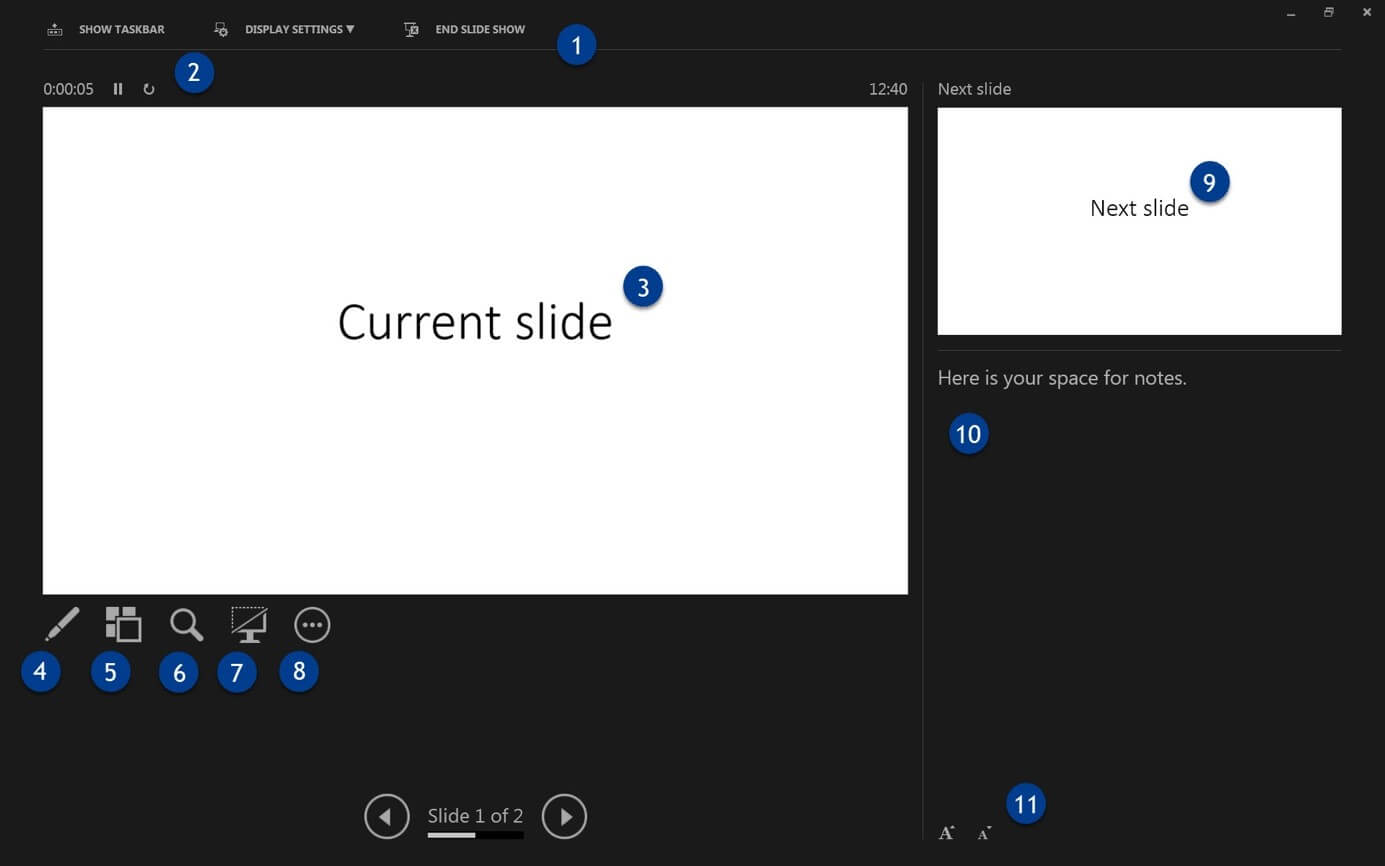The width and height of the screenshot is (1385, 866).
Task: Pause the presentation timer
Action: click(118, 89)
